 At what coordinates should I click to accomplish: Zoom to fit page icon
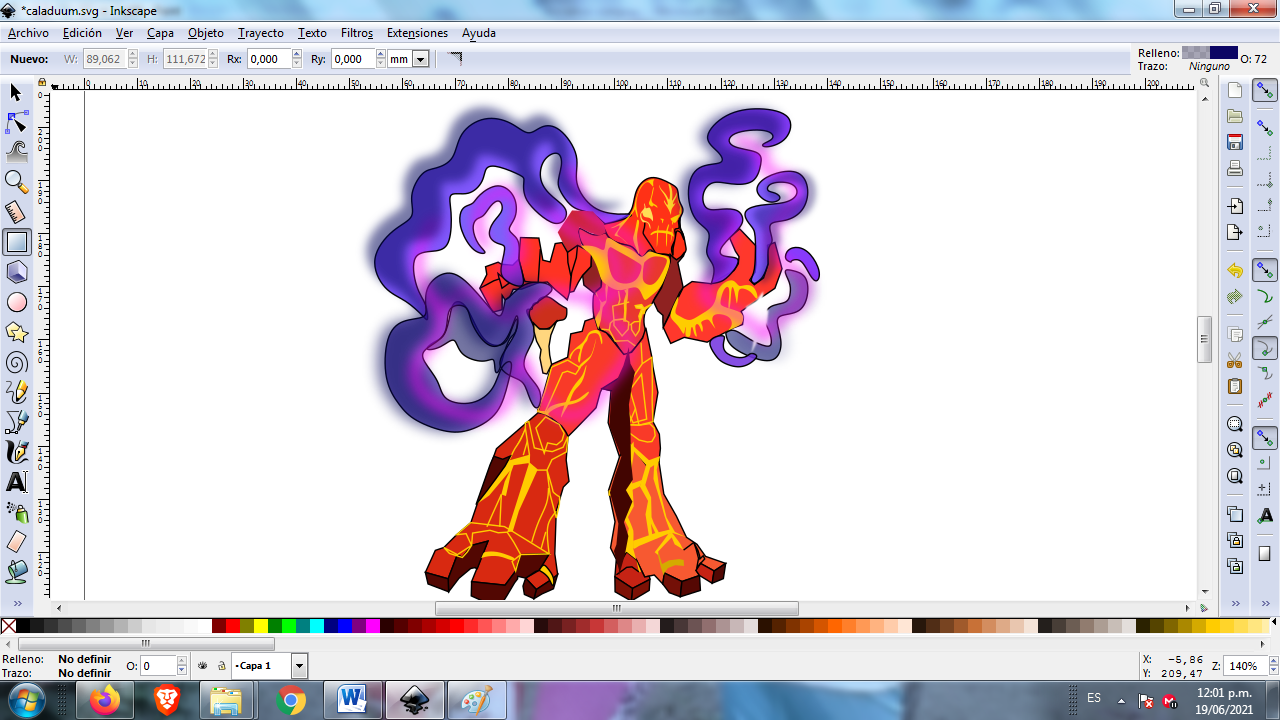[x=1235, y=476]
